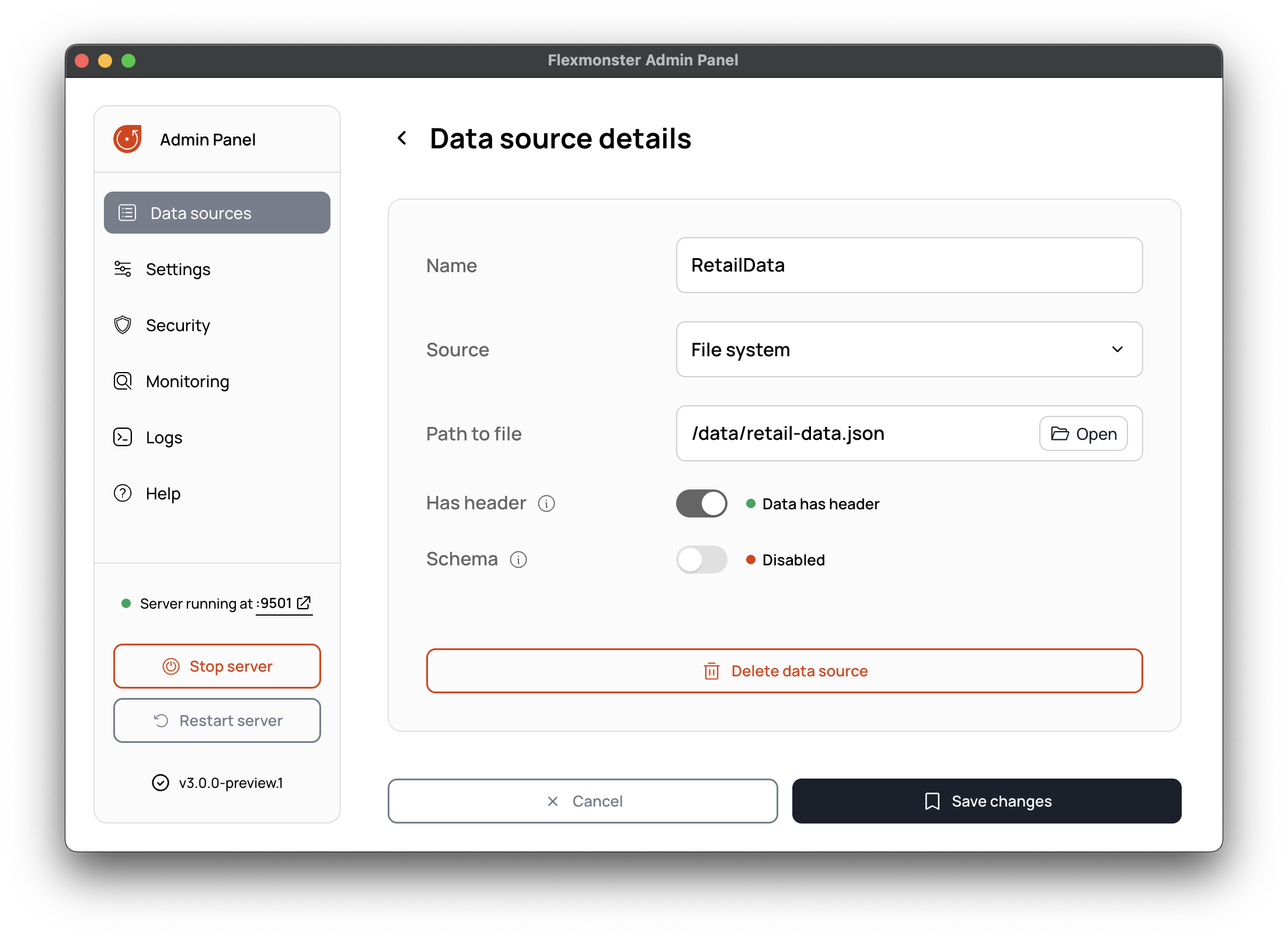This screenshot has width=1288, height=938.
Task: Click the version check icon beside v3.0.0-preview.1
Action: point(160,783)
